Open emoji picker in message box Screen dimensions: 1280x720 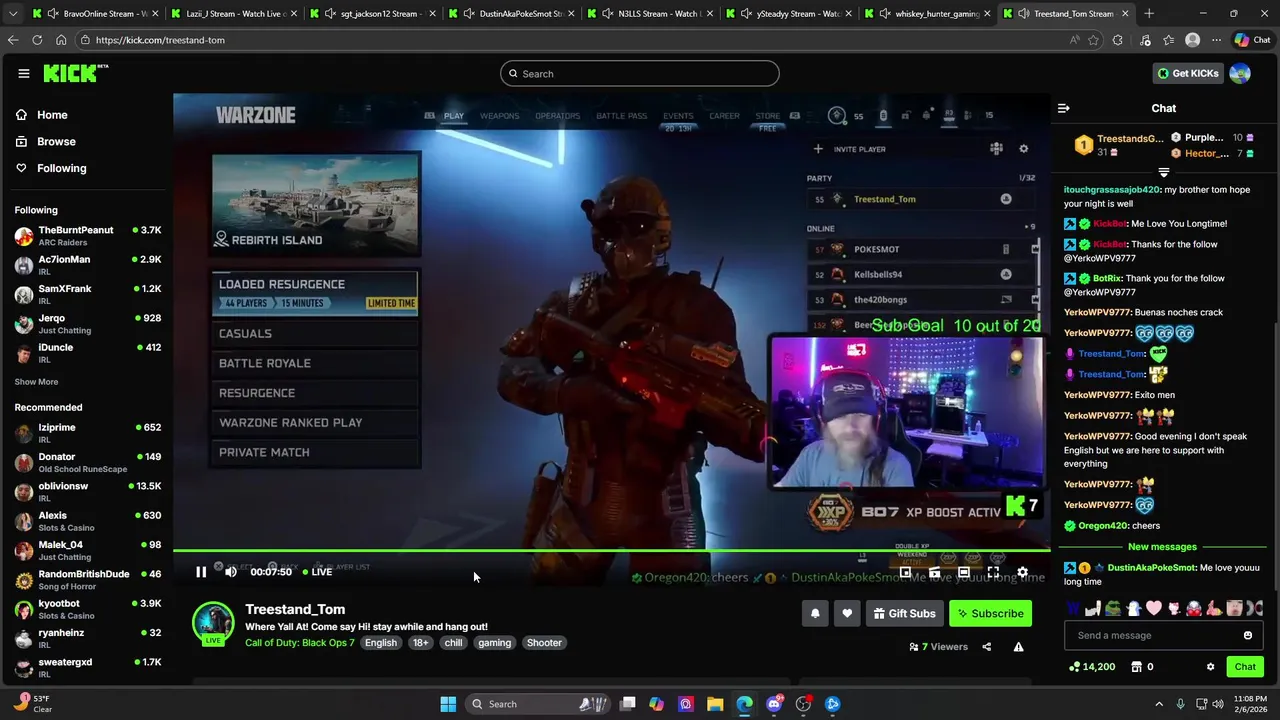point(1247,635)
